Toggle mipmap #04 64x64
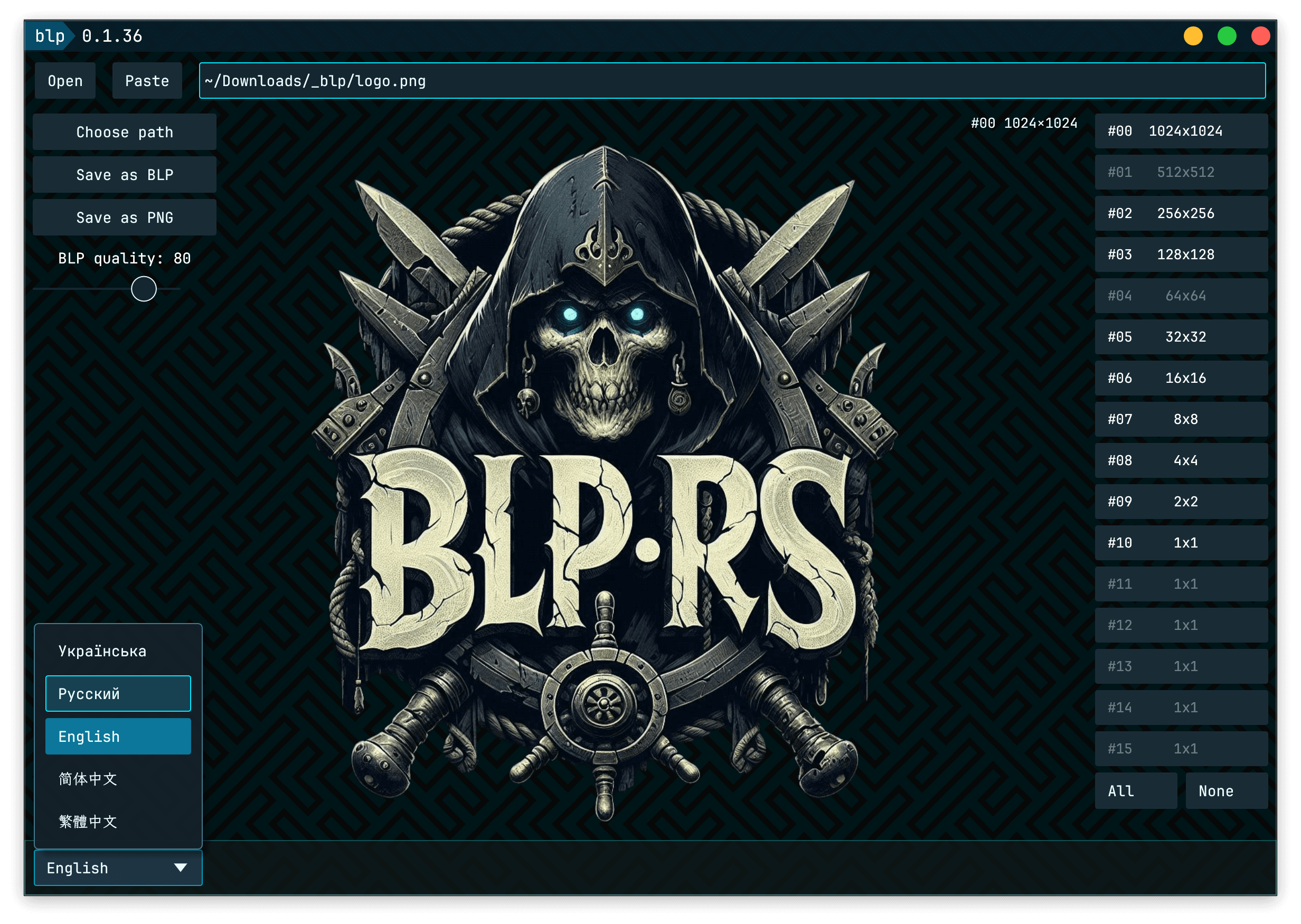 click(1181, 296)
